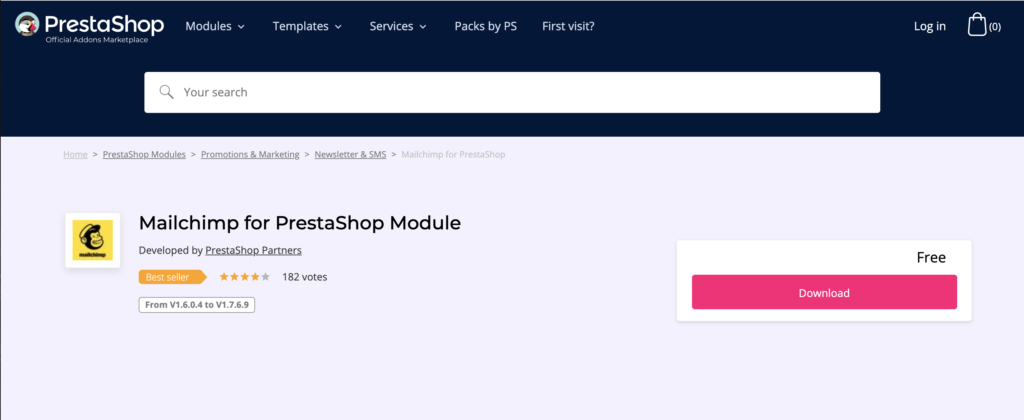The height and width of the screenshot is (420, 1024).
Task: Open PrestaShop Partners developer link
Action: [x=253, y=250]
